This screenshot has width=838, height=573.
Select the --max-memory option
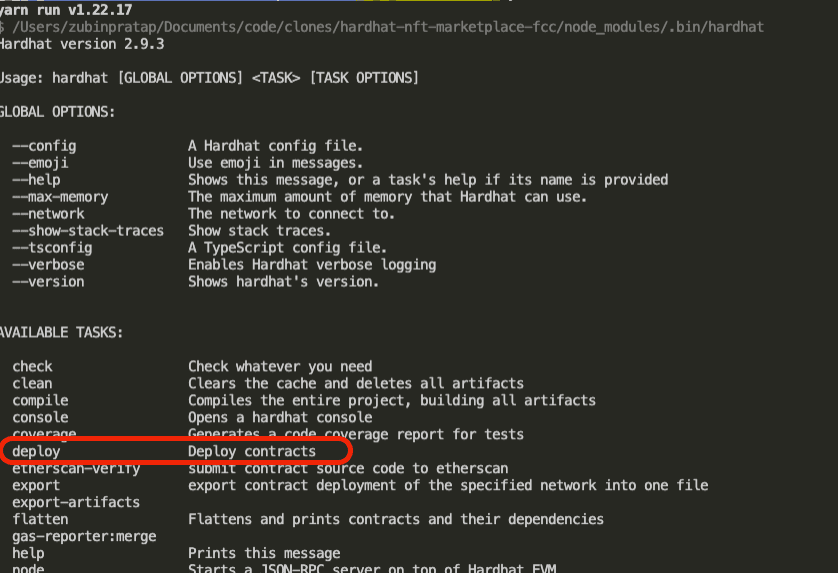(60, 197)
